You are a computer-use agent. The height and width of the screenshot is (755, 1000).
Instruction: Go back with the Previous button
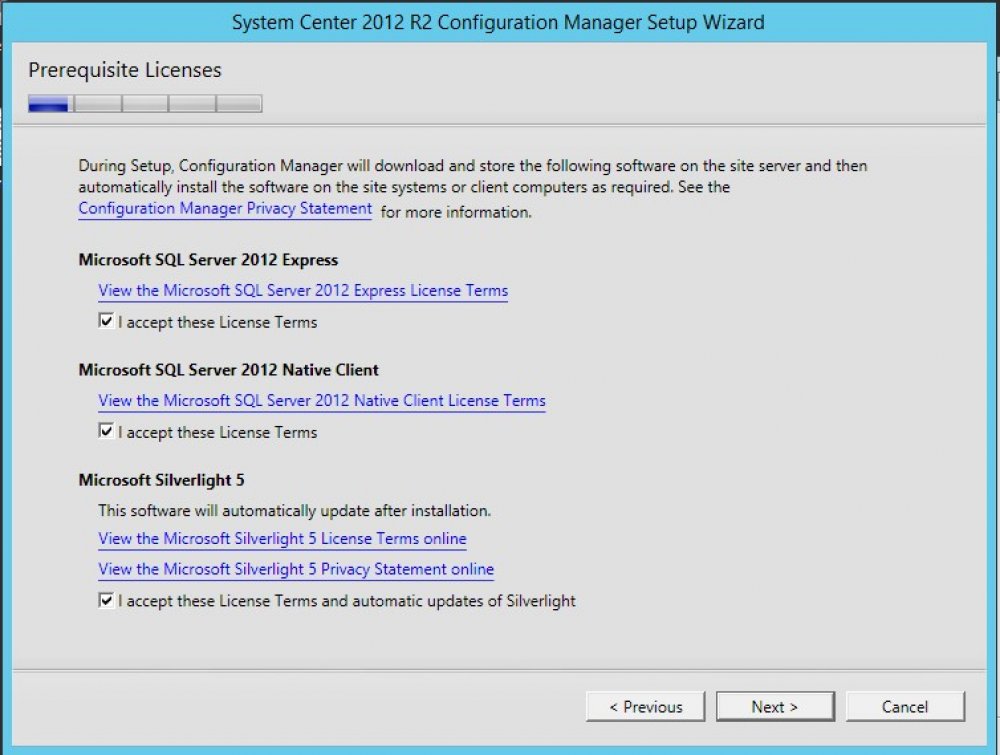(645, 707)
